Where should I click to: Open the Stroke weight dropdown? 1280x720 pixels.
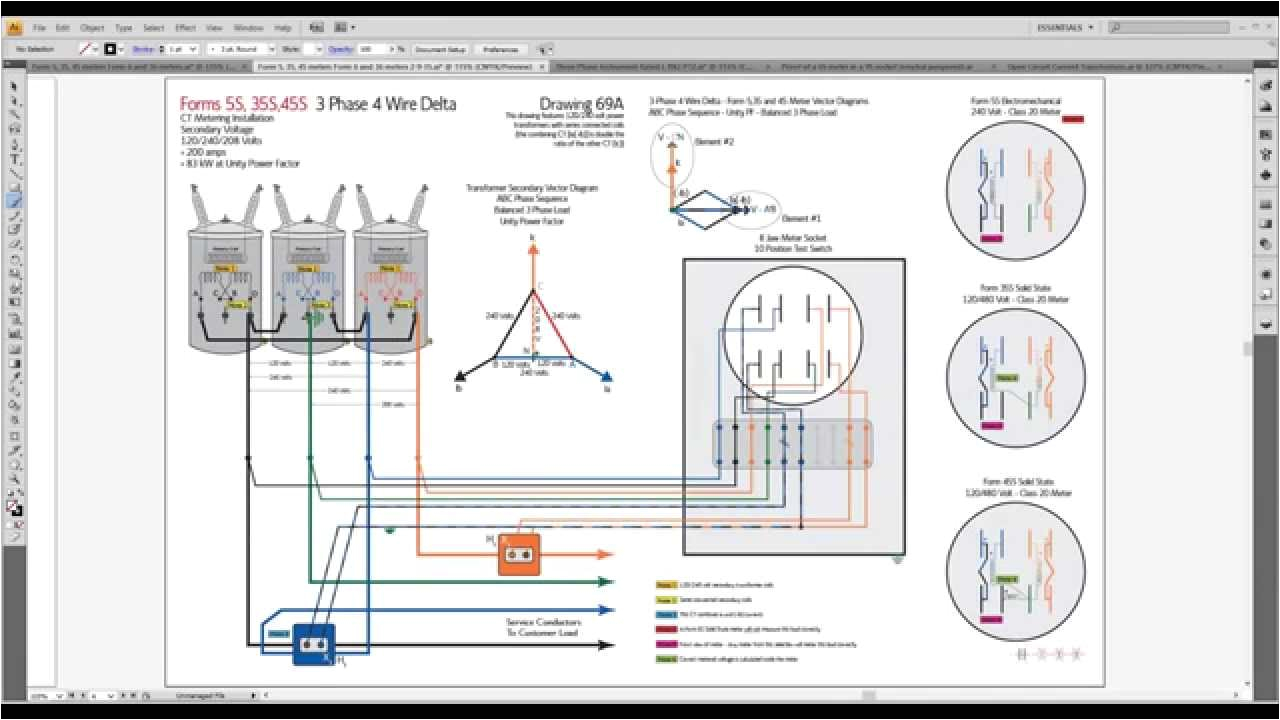pyautogui.click(x=194, y=48)
